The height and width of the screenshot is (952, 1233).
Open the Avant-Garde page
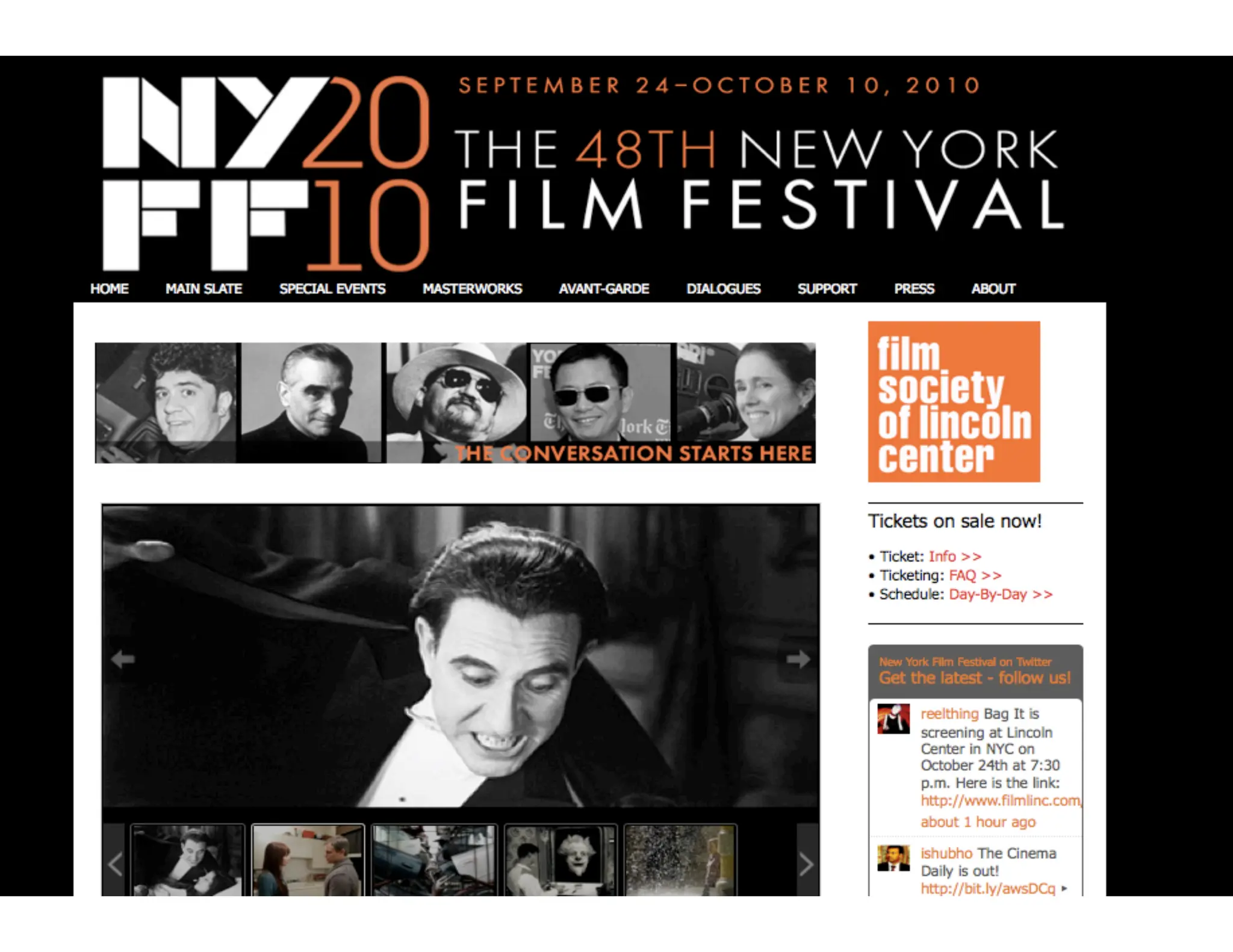click(604, 289)
